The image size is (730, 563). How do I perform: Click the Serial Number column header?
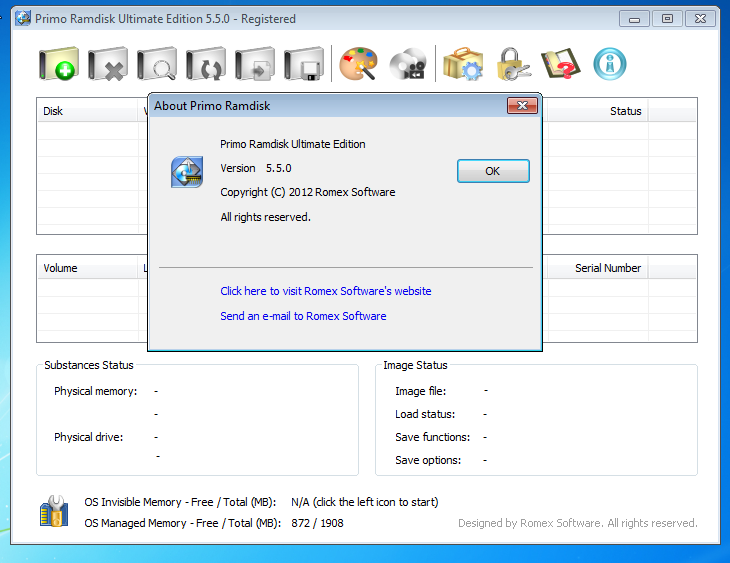597,268
